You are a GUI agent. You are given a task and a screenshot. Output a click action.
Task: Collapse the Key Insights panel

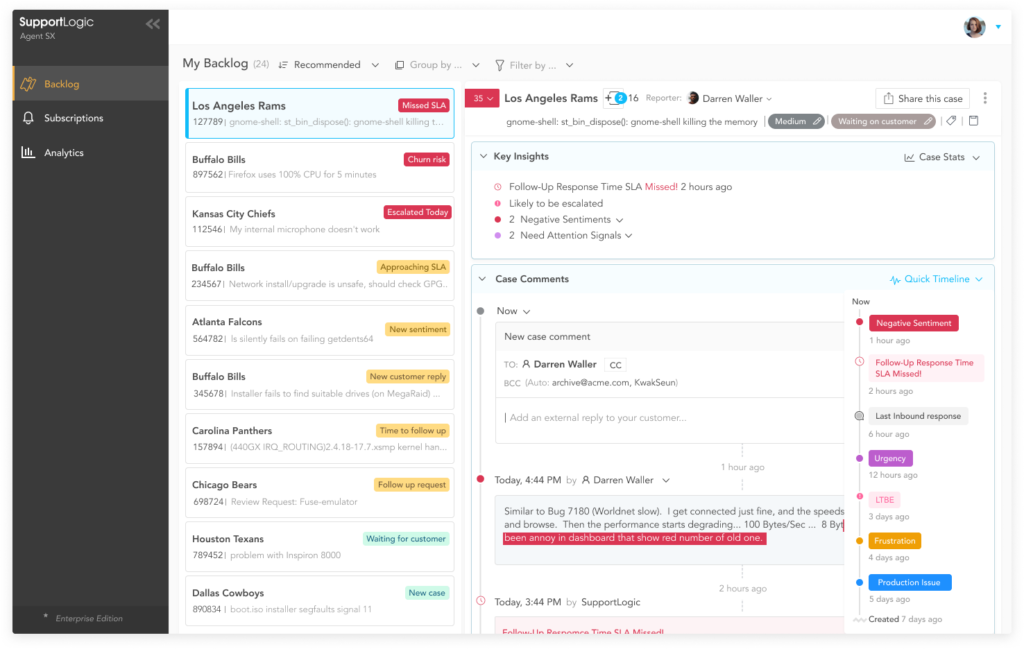(x=483, y=157)
